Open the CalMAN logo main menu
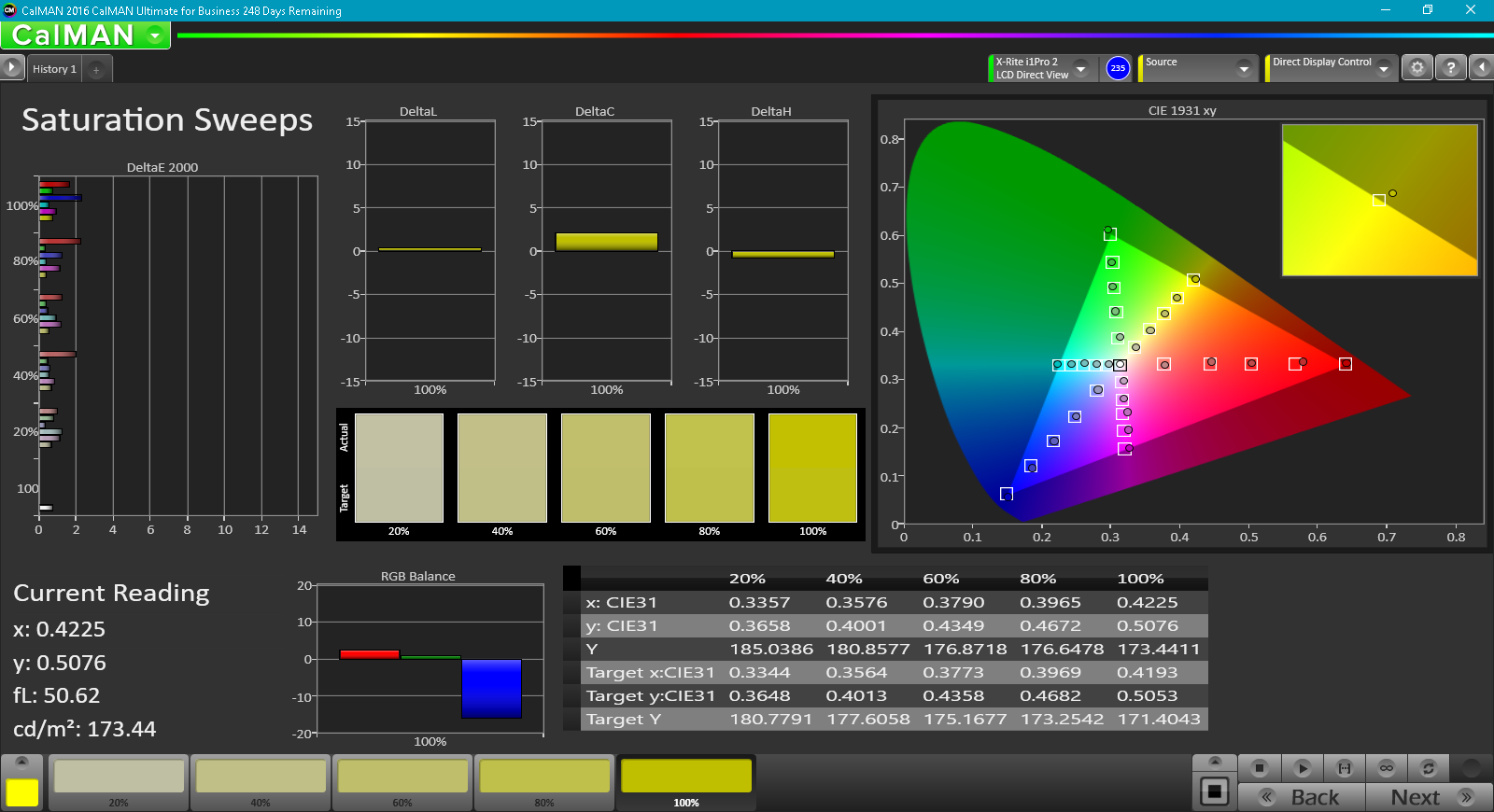1494x812 pixels. pos(85,35)
